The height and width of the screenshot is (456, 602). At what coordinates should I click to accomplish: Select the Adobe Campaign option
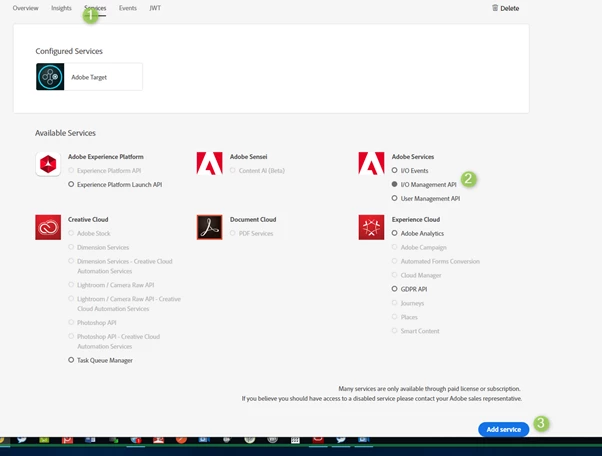419,247
